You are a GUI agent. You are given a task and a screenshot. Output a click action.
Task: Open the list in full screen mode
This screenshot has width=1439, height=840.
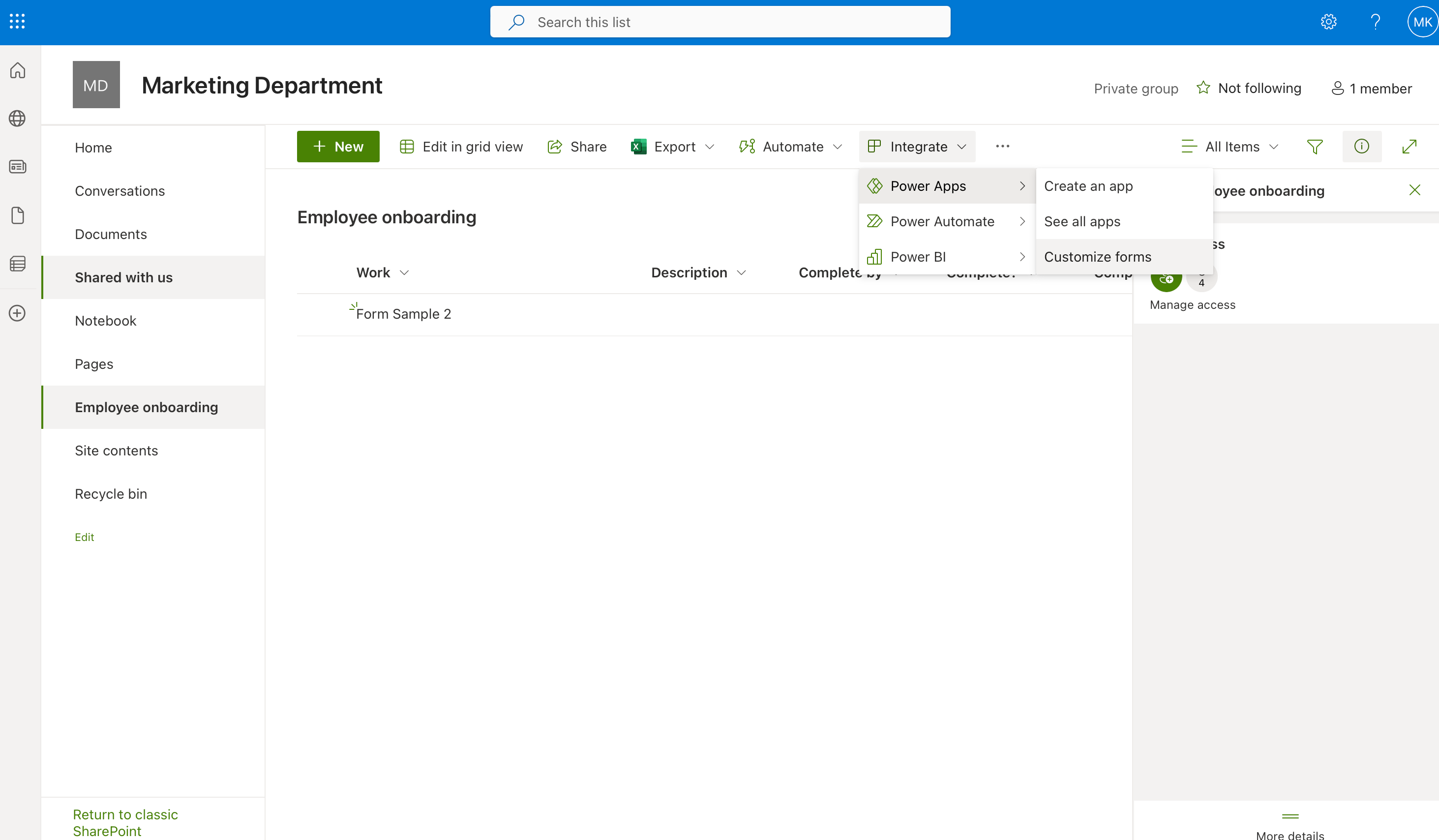[x=1409, y=146]
